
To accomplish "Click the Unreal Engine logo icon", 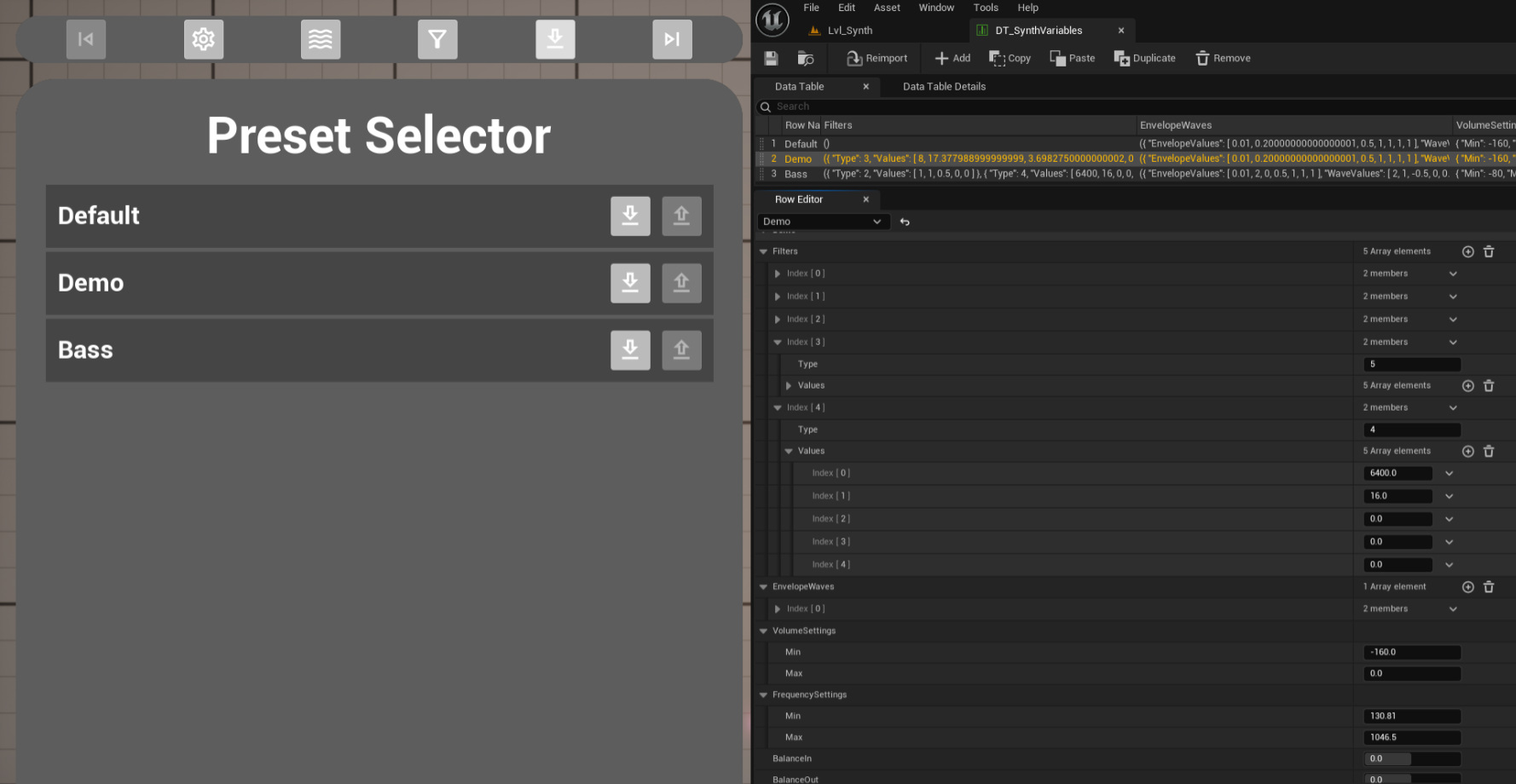I will [772, 20].
